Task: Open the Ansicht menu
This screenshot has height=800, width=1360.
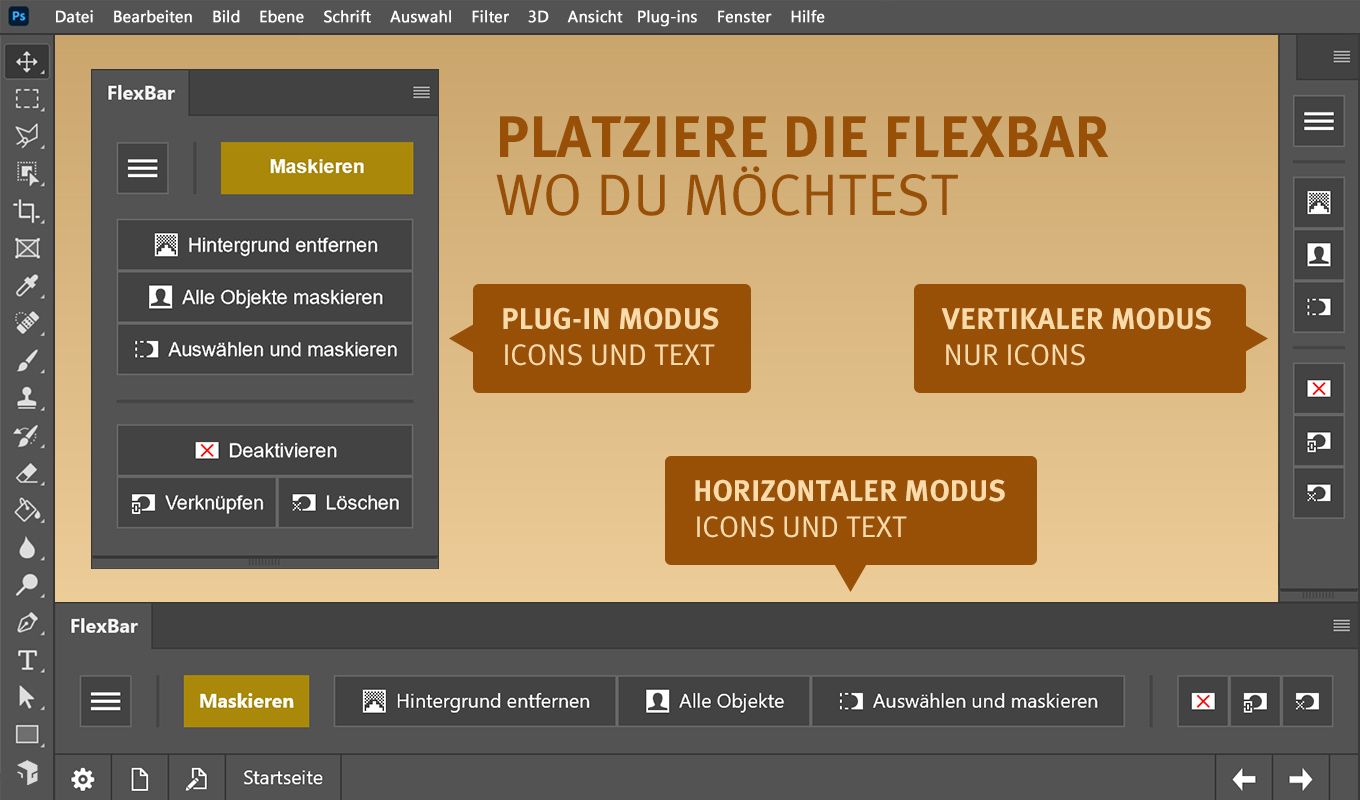Action: pos(594,17)
